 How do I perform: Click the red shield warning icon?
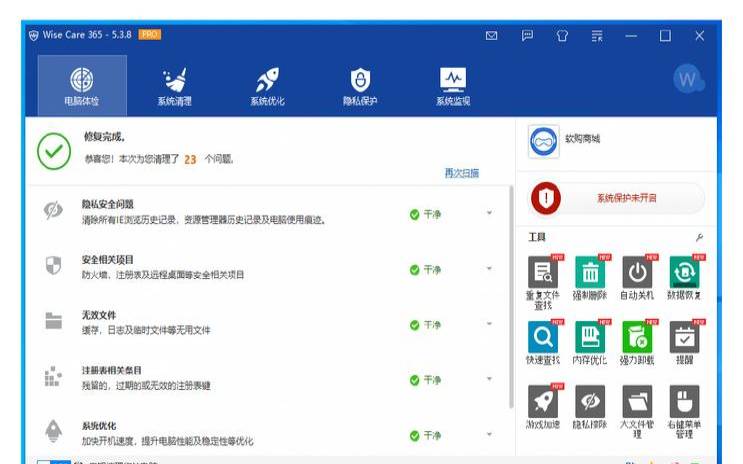546,198
